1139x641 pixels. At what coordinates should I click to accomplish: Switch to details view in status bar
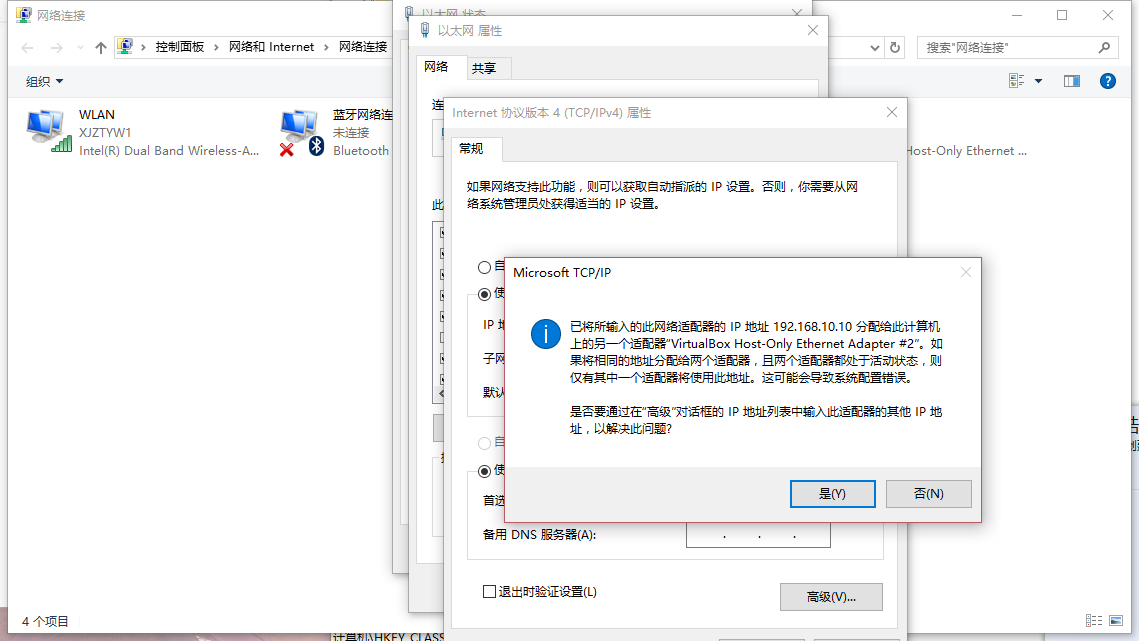pyautogui.click(x=1093, y=621)
